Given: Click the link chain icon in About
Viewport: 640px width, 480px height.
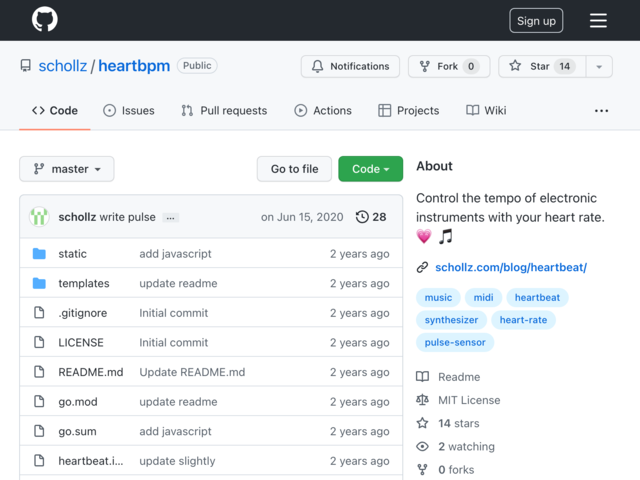Looking at the screenshot, I should pos(422,267).
